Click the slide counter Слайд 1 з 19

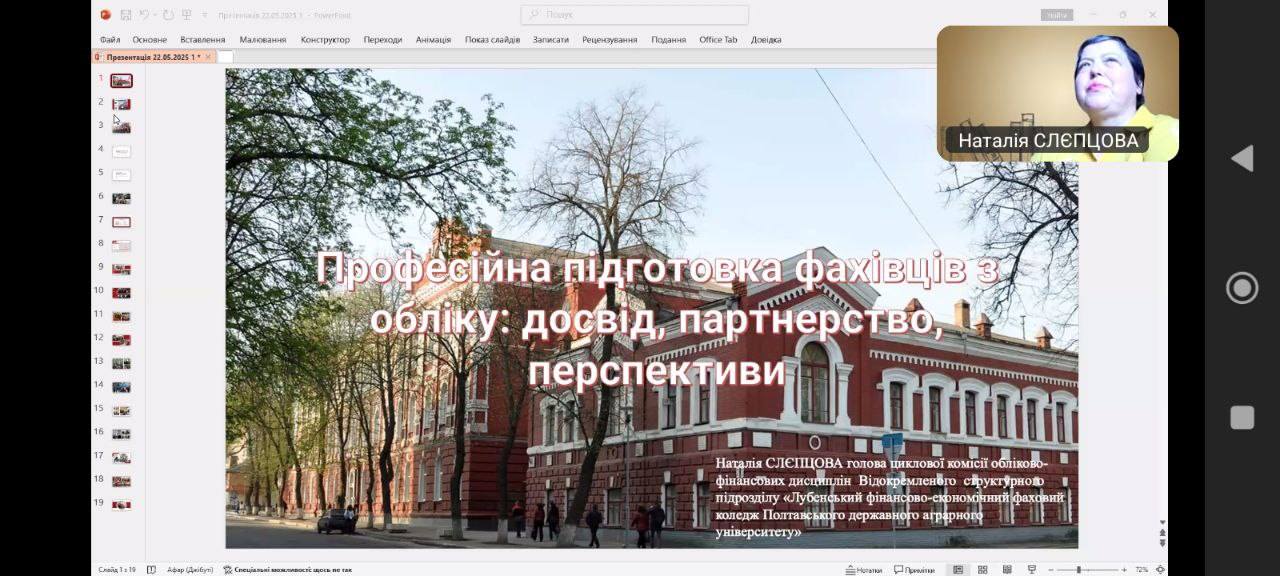117,570
